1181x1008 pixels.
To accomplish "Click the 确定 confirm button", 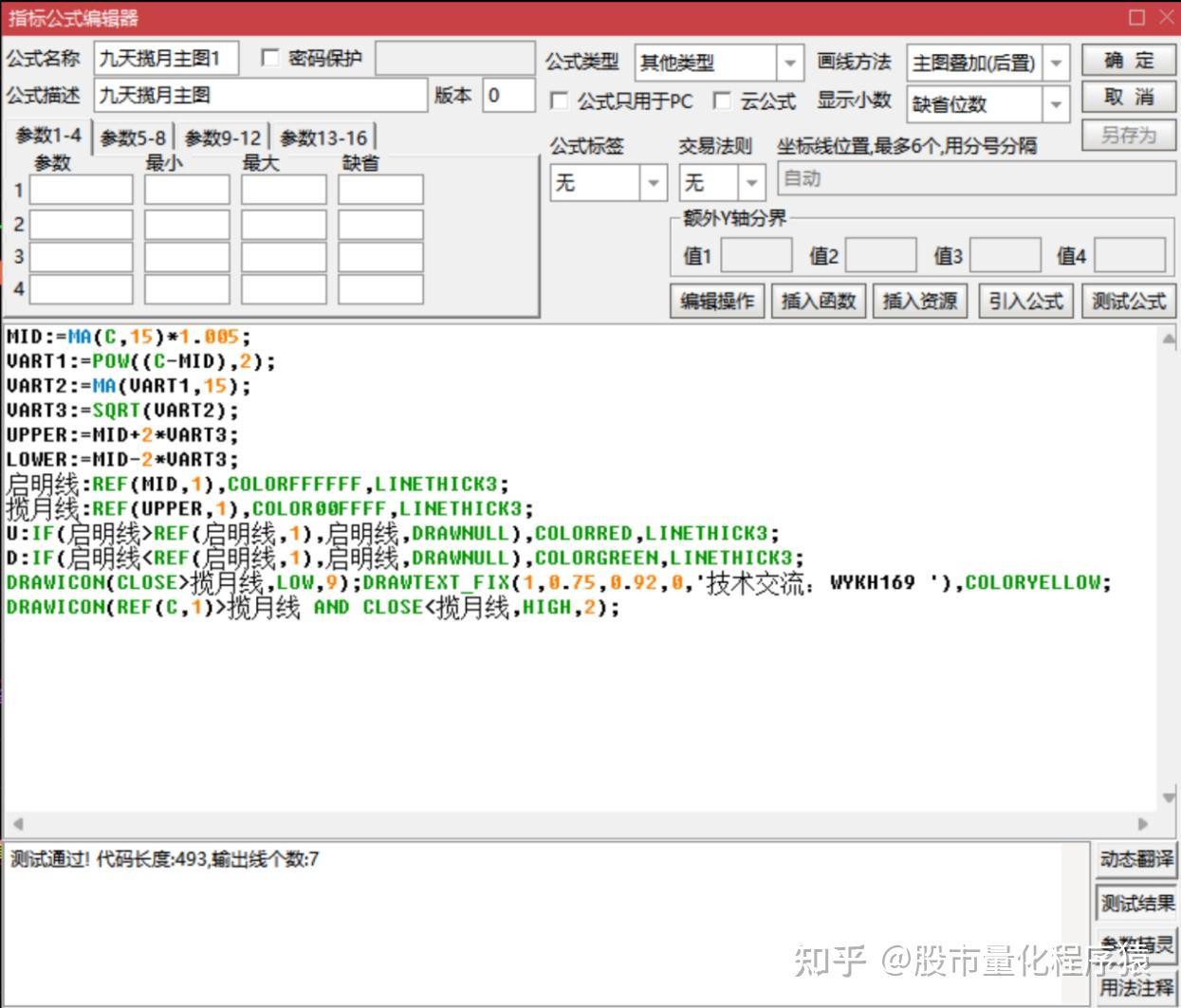I will coord(1129,61).
